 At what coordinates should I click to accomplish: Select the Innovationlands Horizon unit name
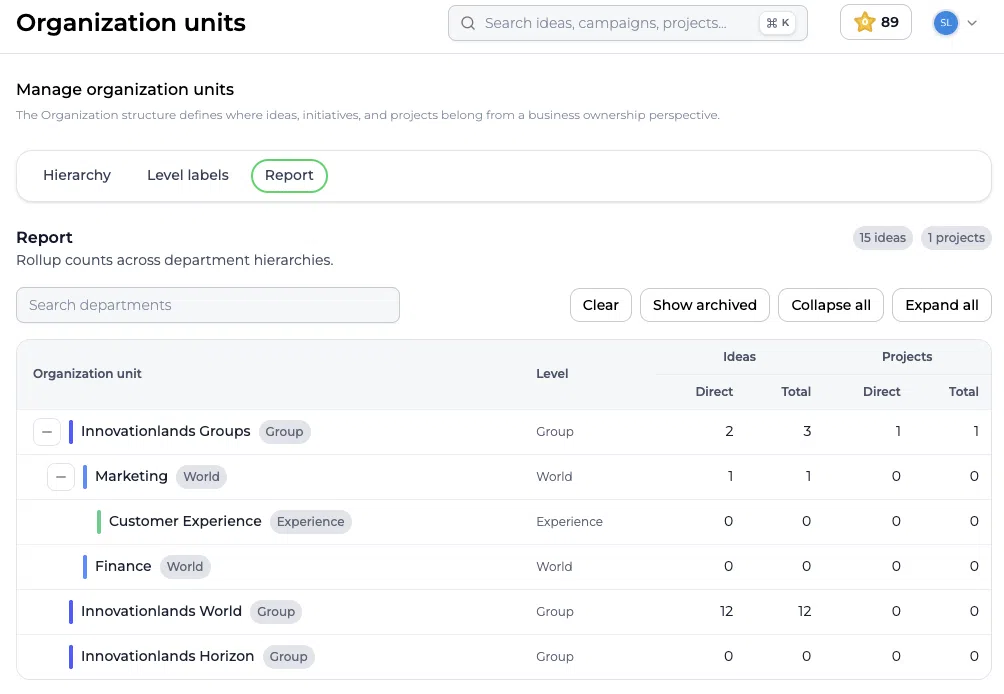(x=168, y=656)
